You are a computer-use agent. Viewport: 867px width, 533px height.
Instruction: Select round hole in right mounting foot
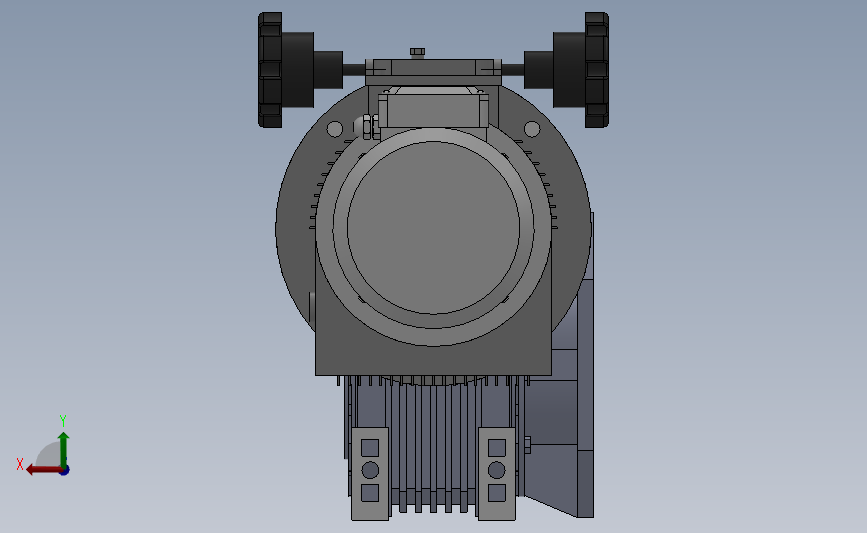497,470
